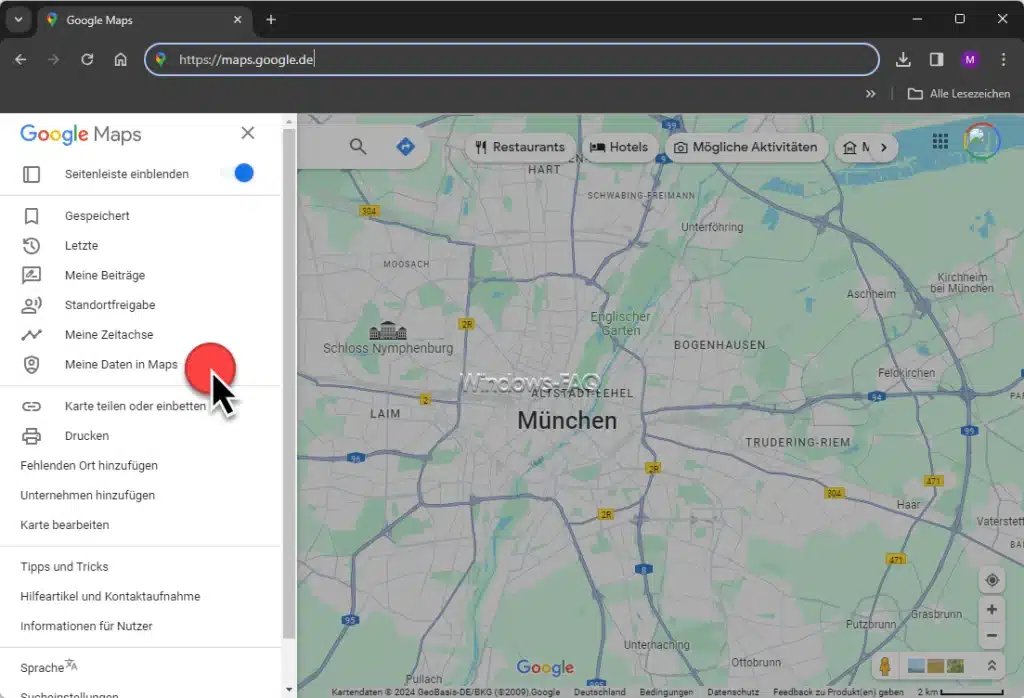The image size is (1024, 698).
Task: Filter map by Restaurants chip
Action: click(x=520, y=148)
